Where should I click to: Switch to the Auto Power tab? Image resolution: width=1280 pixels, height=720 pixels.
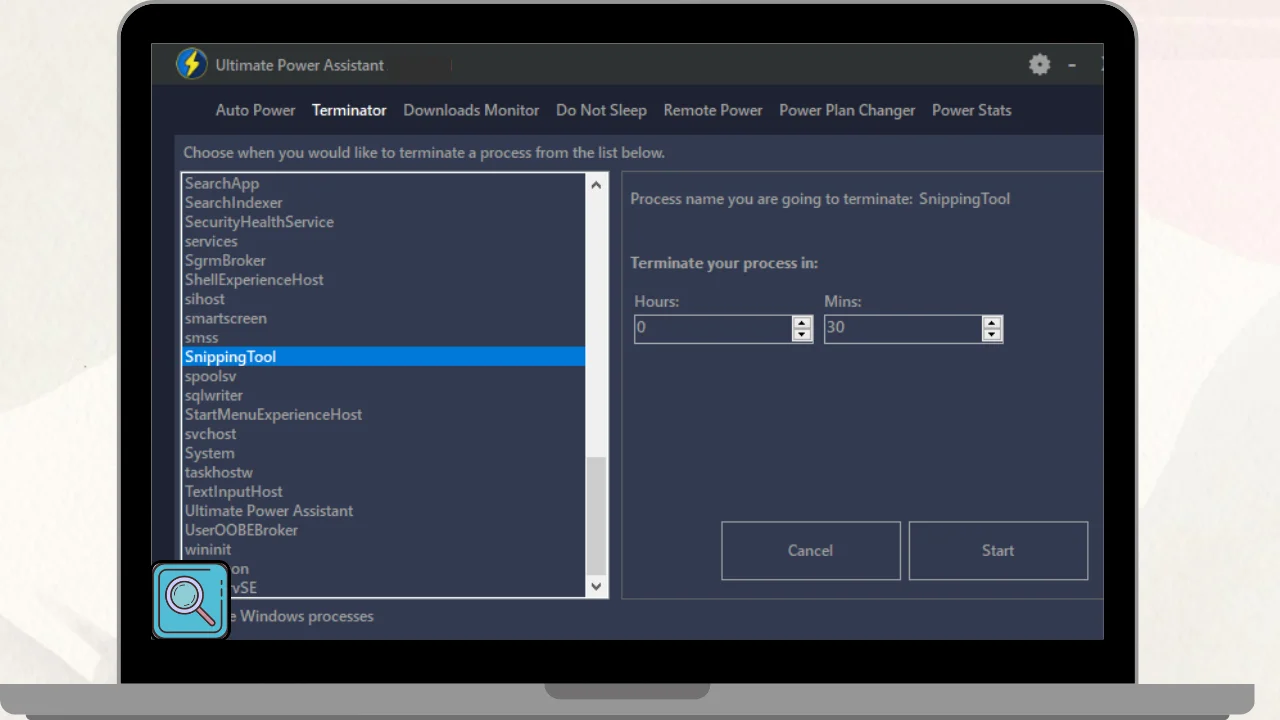pyautogui.click(x=255, y=110)
